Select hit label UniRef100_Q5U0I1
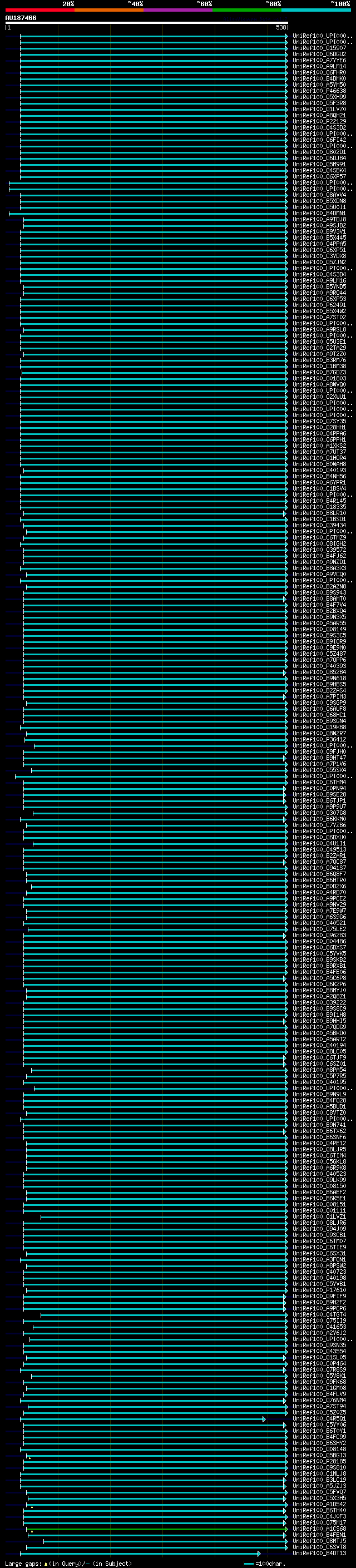The height and width of the screenshot is (1568, 356). coord(319,207)
